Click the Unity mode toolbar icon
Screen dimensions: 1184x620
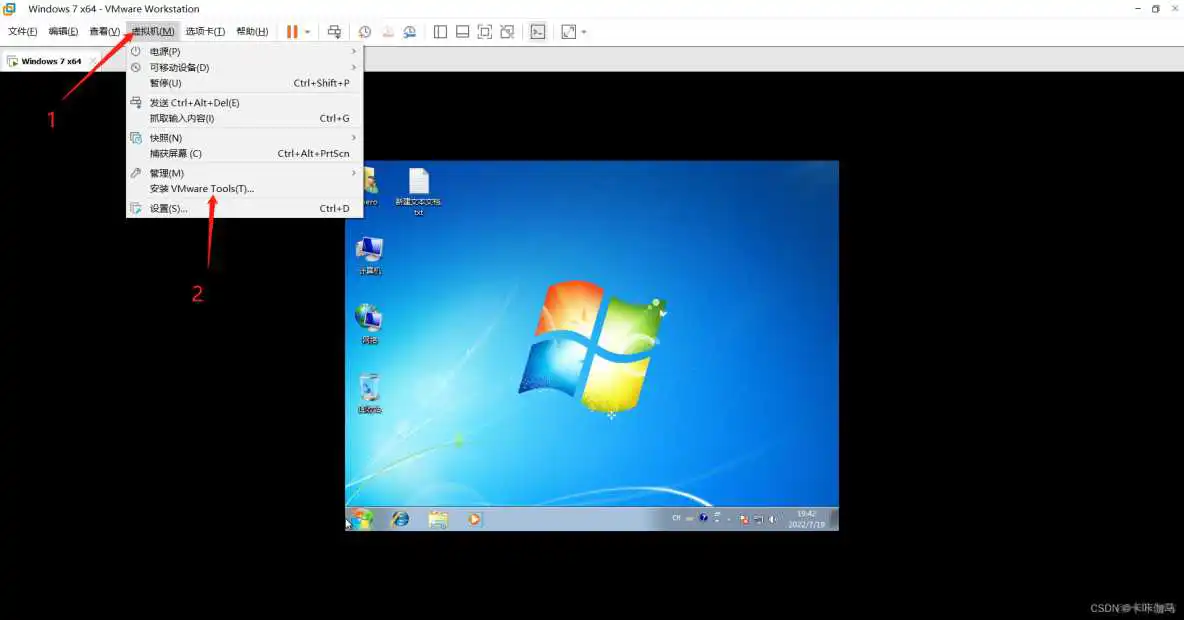pyautogui.click(x=507, y=31)
